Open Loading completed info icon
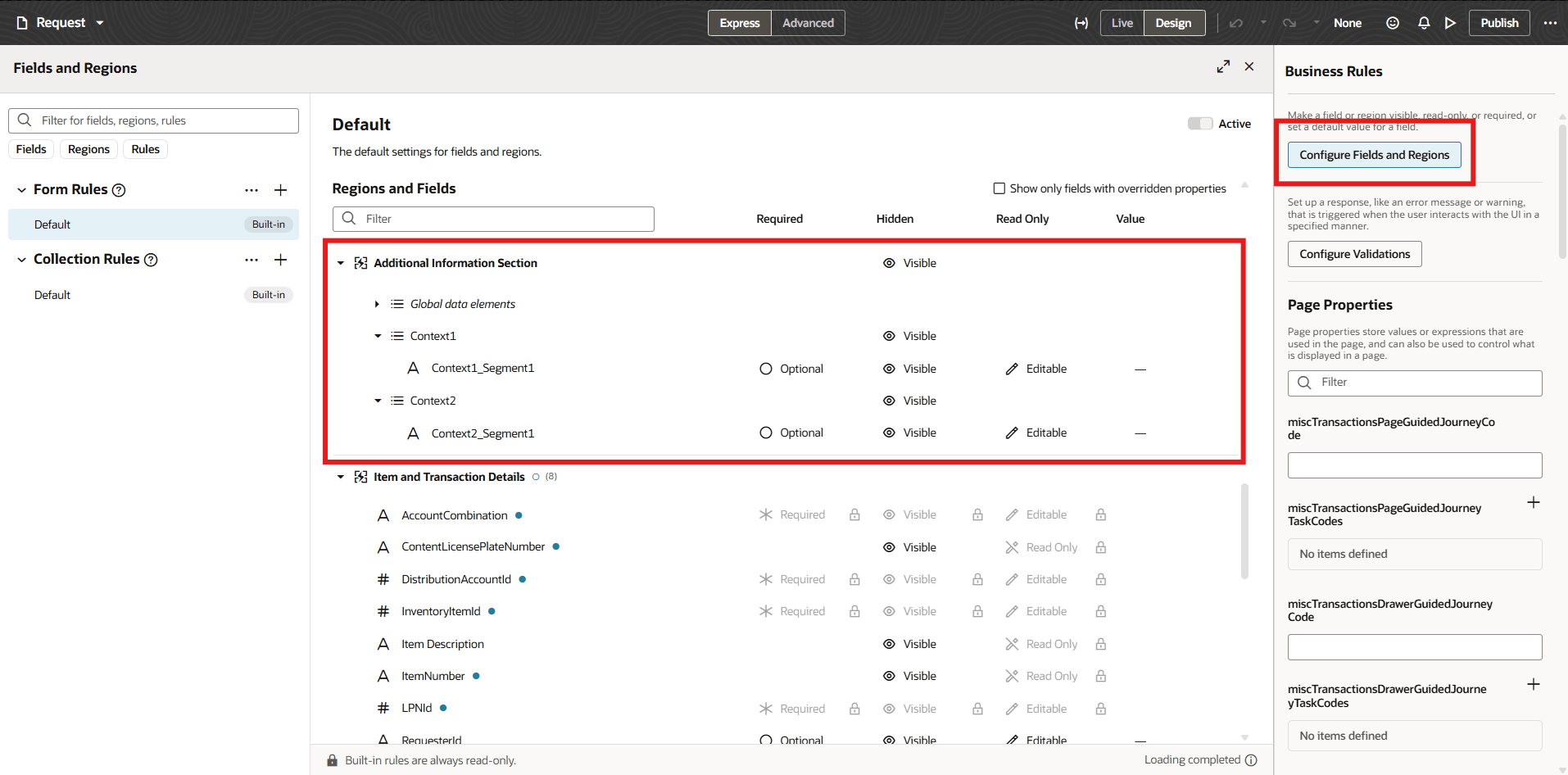This screenshot has width=1568, height=775. (1251, 760)
